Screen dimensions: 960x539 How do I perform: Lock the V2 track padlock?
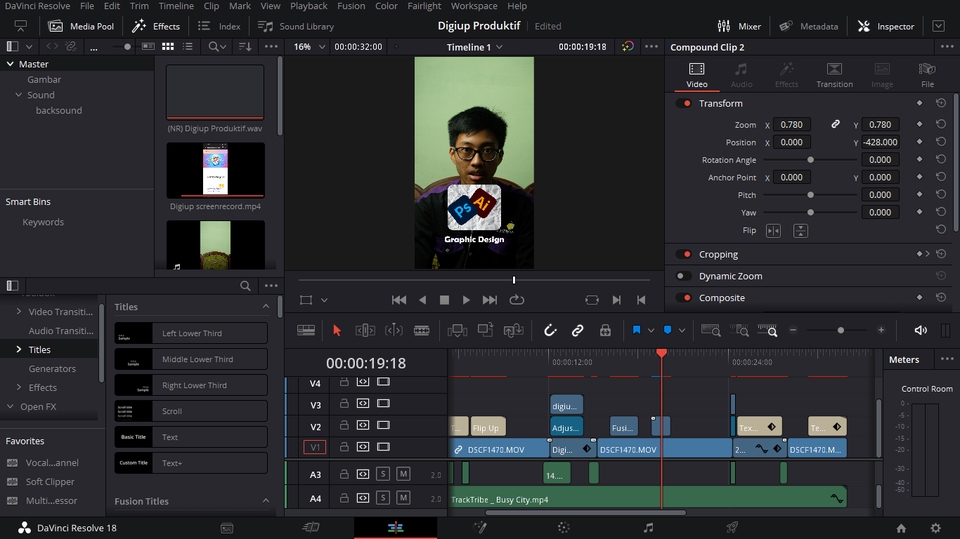[344, 425]
